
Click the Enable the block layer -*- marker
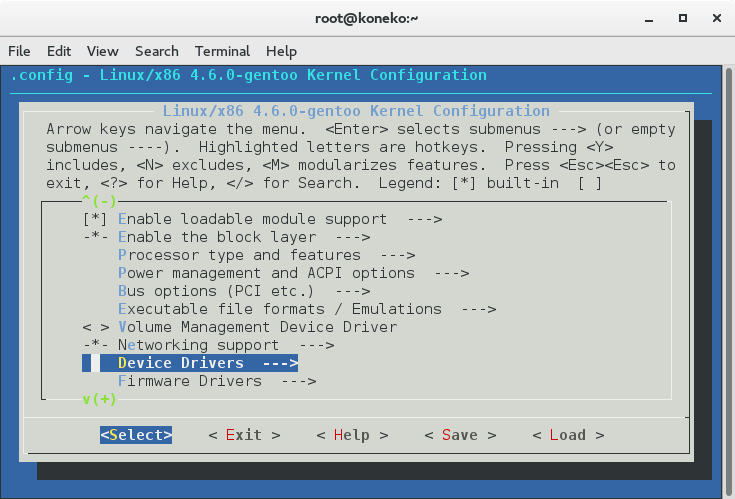pos(96,237)
